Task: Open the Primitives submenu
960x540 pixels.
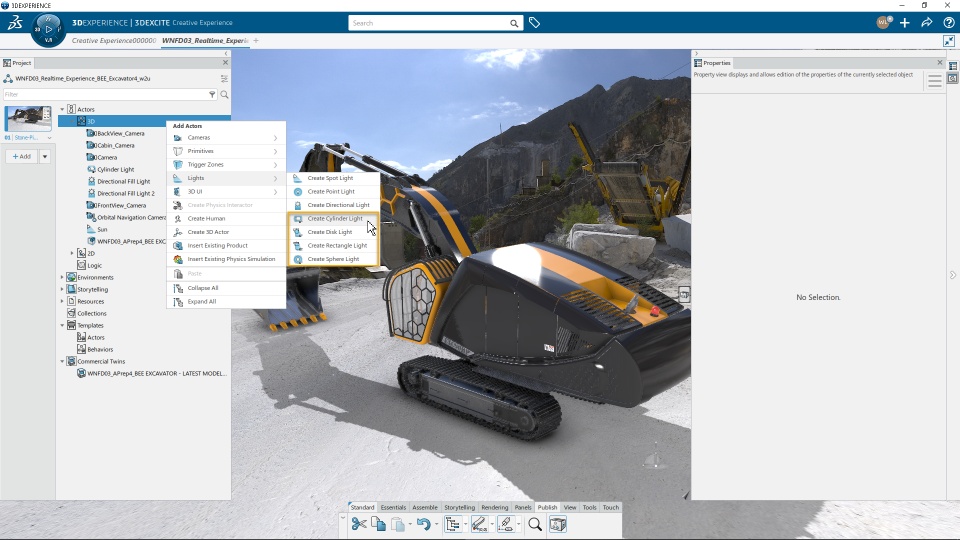Action: coord(226,151)
